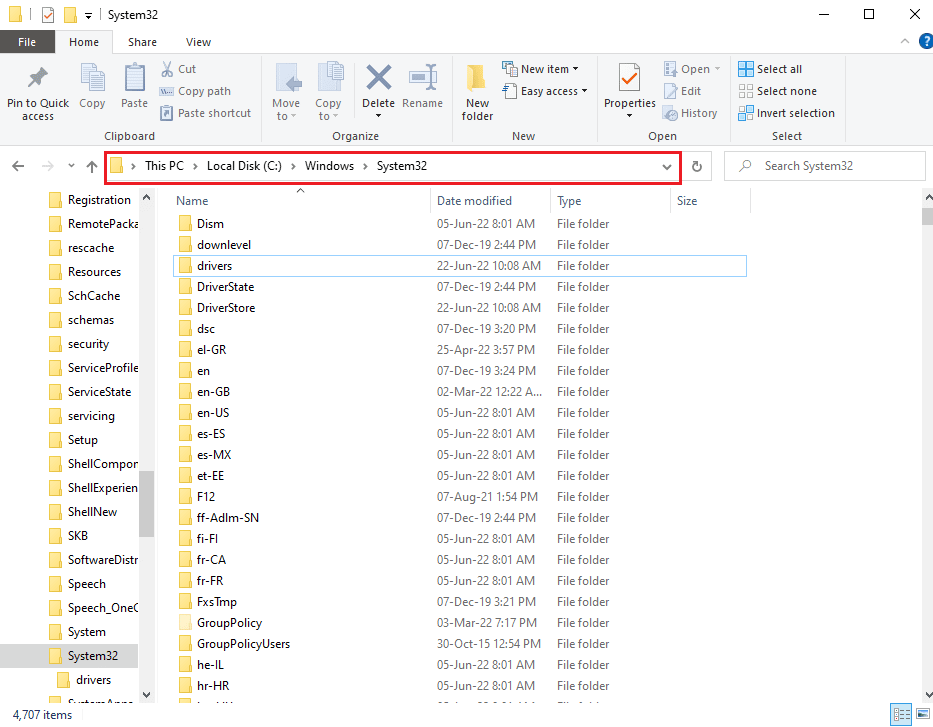933x727 pixels.
Task: Create a New folder from the ribbon
Action: 477,92
